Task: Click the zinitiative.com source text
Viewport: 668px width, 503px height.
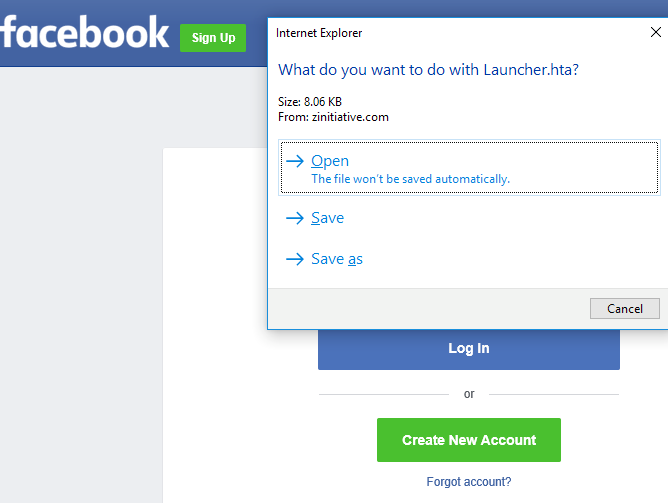Action: 350,117
